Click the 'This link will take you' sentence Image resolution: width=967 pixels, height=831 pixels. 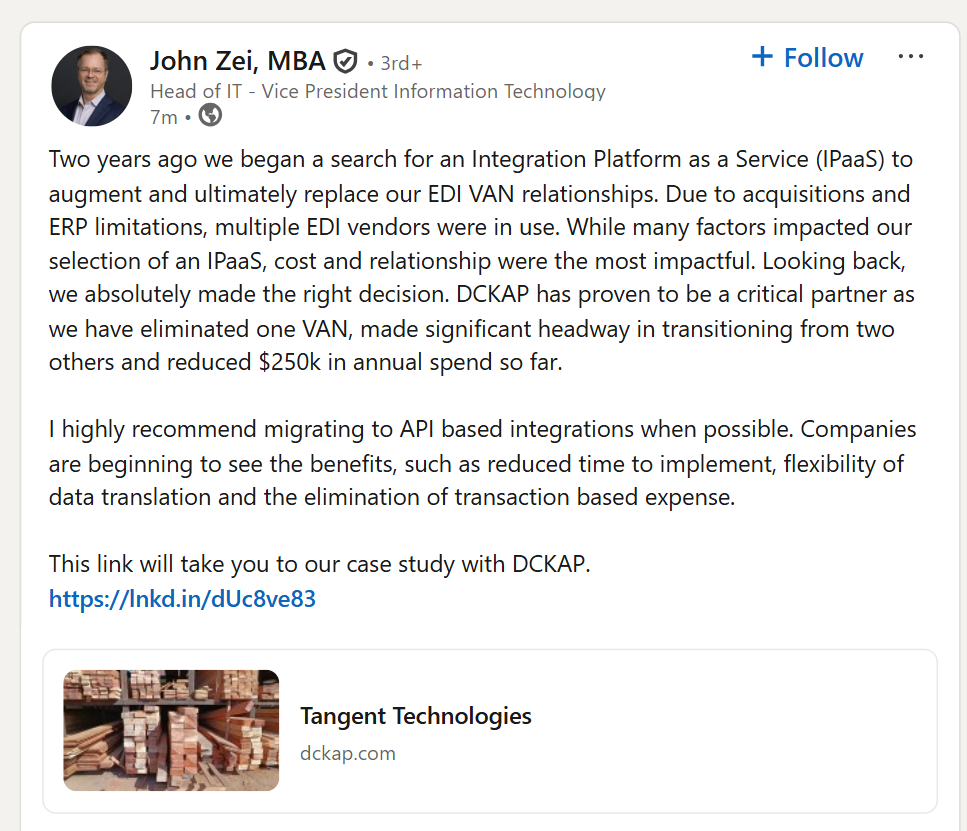(319, 564)
